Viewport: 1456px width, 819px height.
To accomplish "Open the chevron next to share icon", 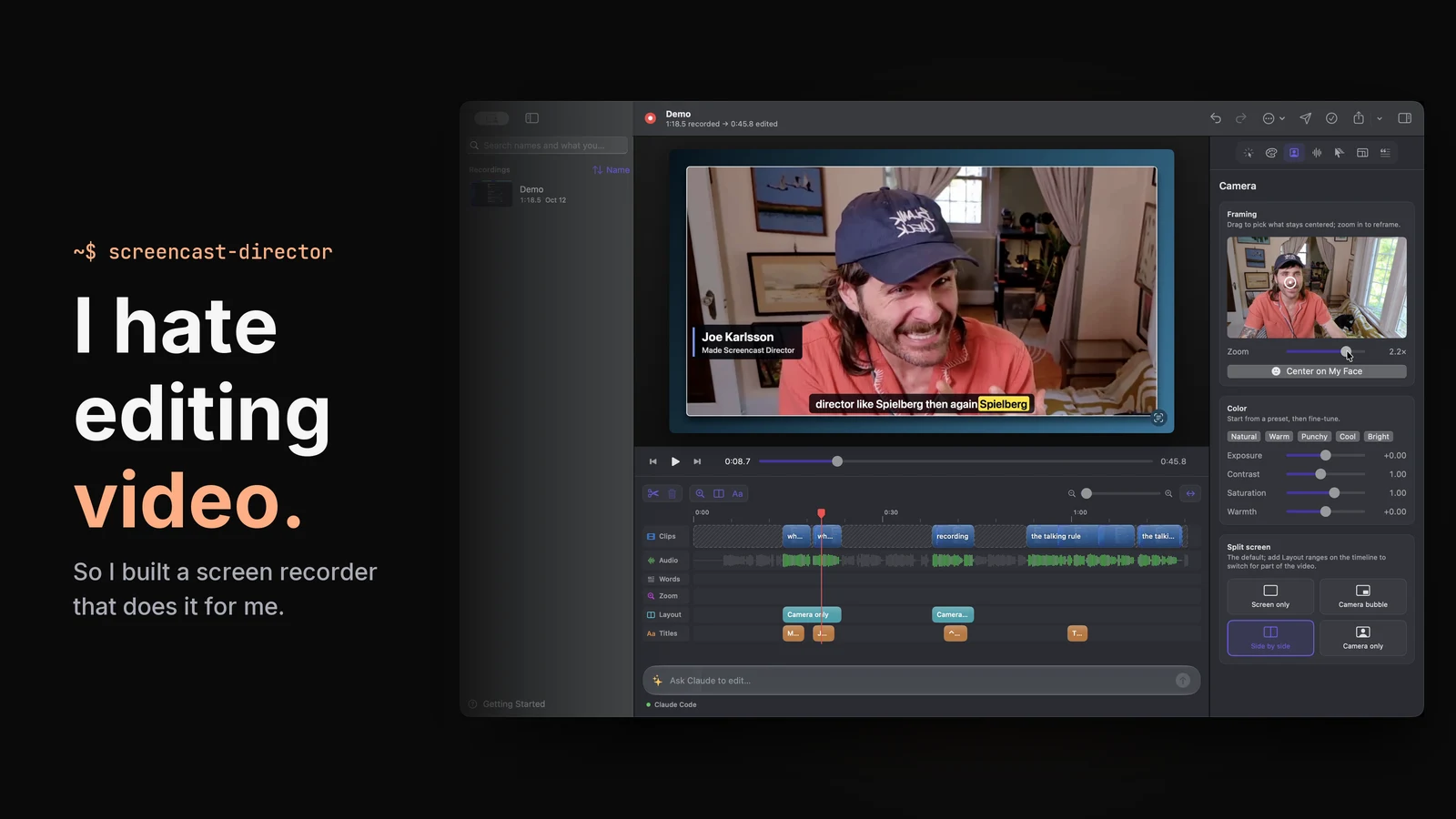I will point(1380,118).
